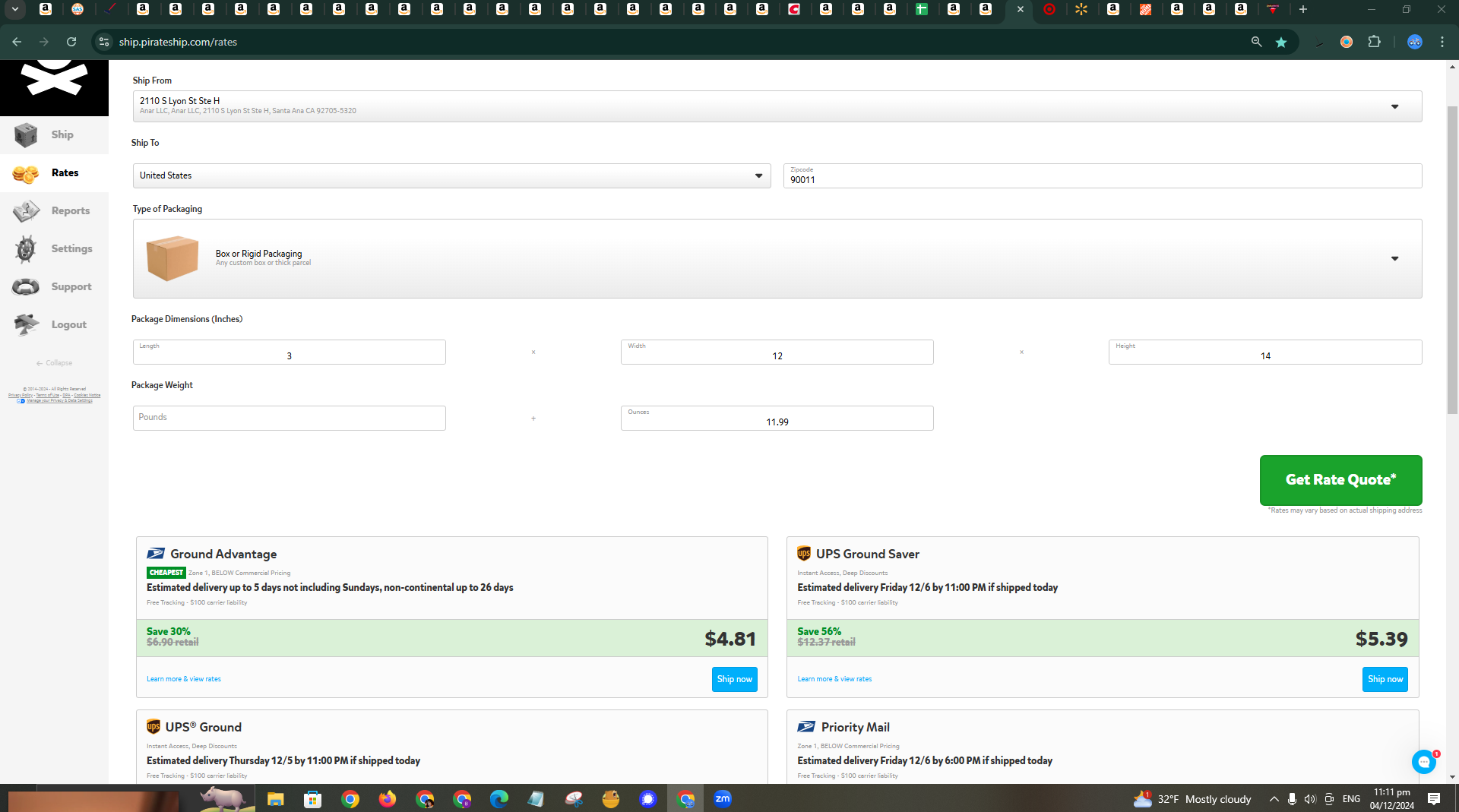1459x812 pixels.
Task: Open the Ship section icon in sidebar
Action: click(25, 135)
